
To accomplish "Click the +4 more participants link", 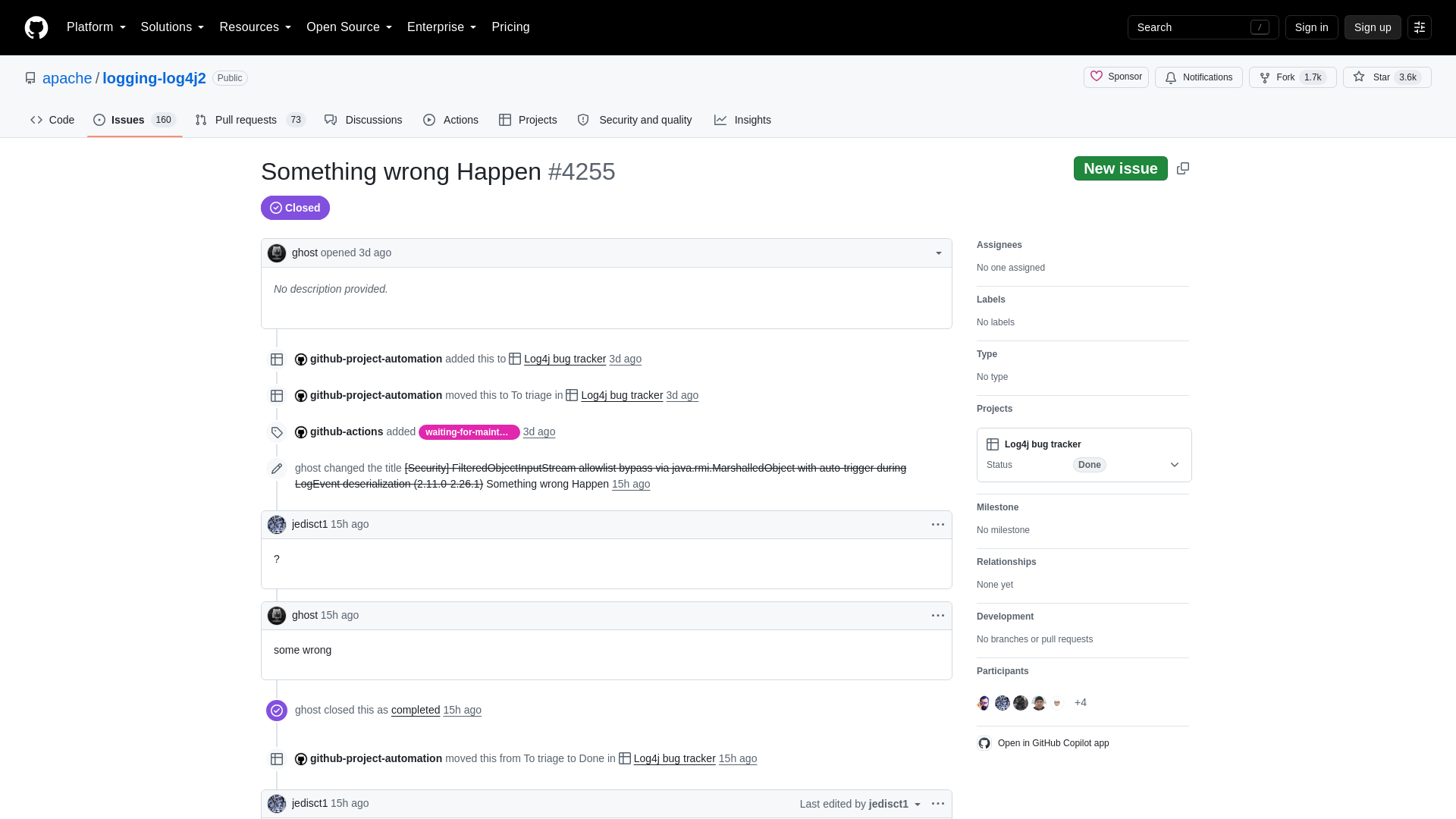I will tap(1081, 703).
